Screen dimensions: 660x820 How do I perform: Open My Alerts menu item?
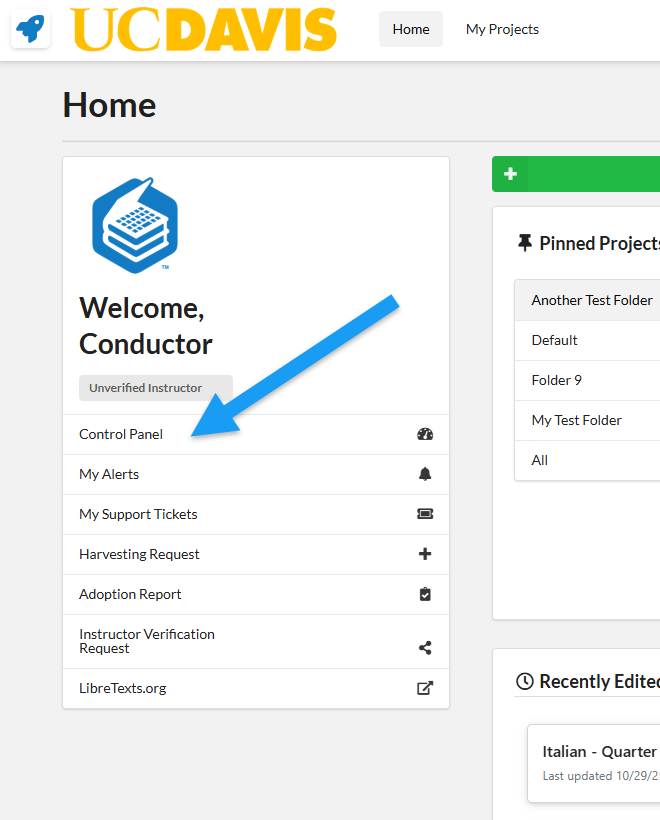tap(256, 474)
